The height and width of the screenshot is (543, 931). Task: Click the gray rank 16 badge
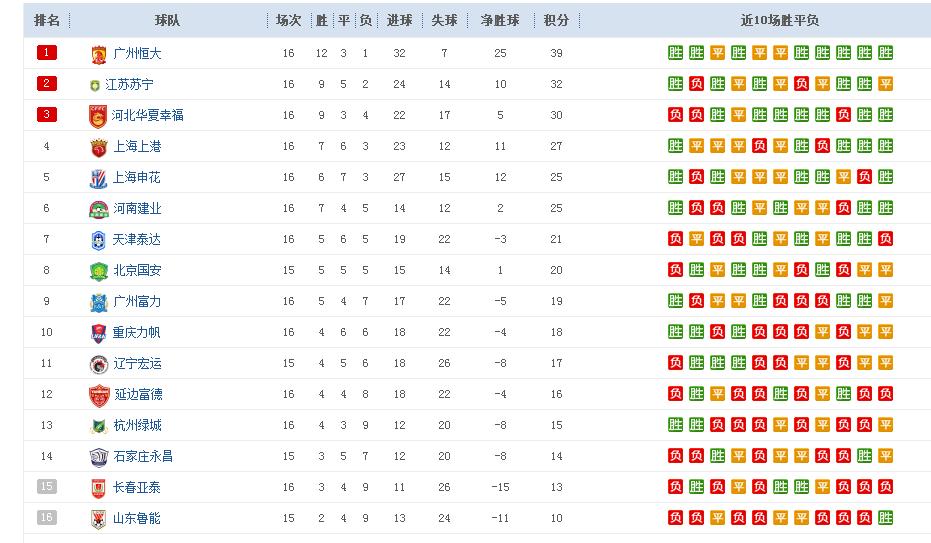[x=47, y=517]
